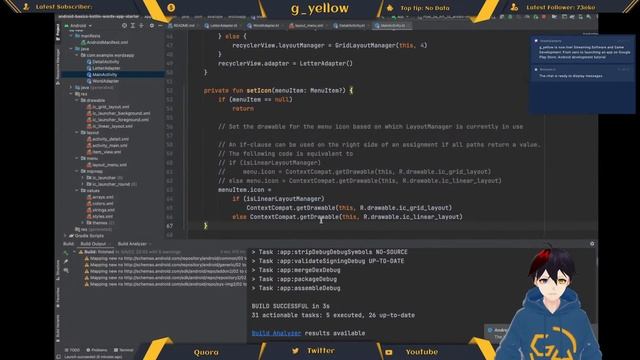This screenshot has height=360, width=640.
Task: Open ic_linear_layout.xml drawable file
Action: (x=110, y=127)
